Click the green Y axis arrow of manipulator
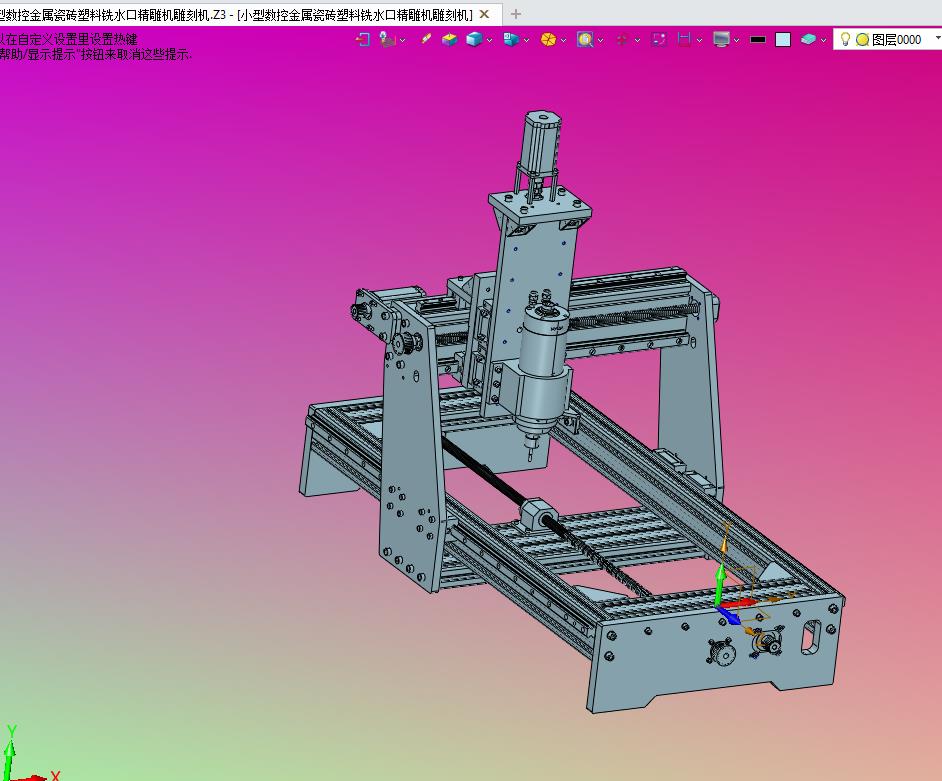 tap(720, 583)
